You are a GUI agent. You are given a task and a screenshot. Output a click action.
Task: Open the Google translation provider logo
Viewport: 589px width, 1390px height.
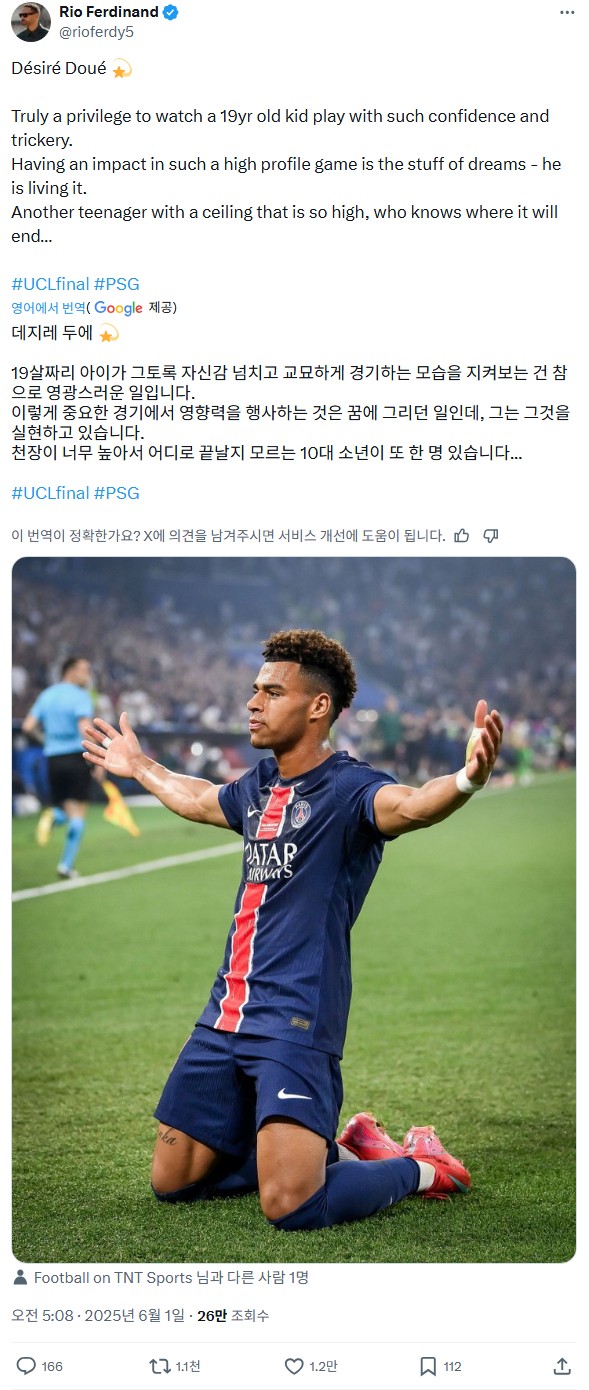click(x=118, y=308)
